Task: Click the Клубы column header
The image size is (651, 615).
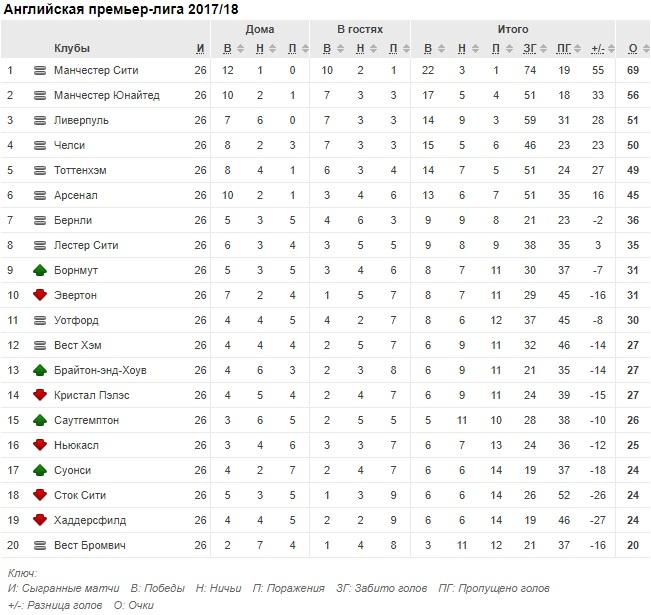Action: pyautogui.click(x=72, y=48)
